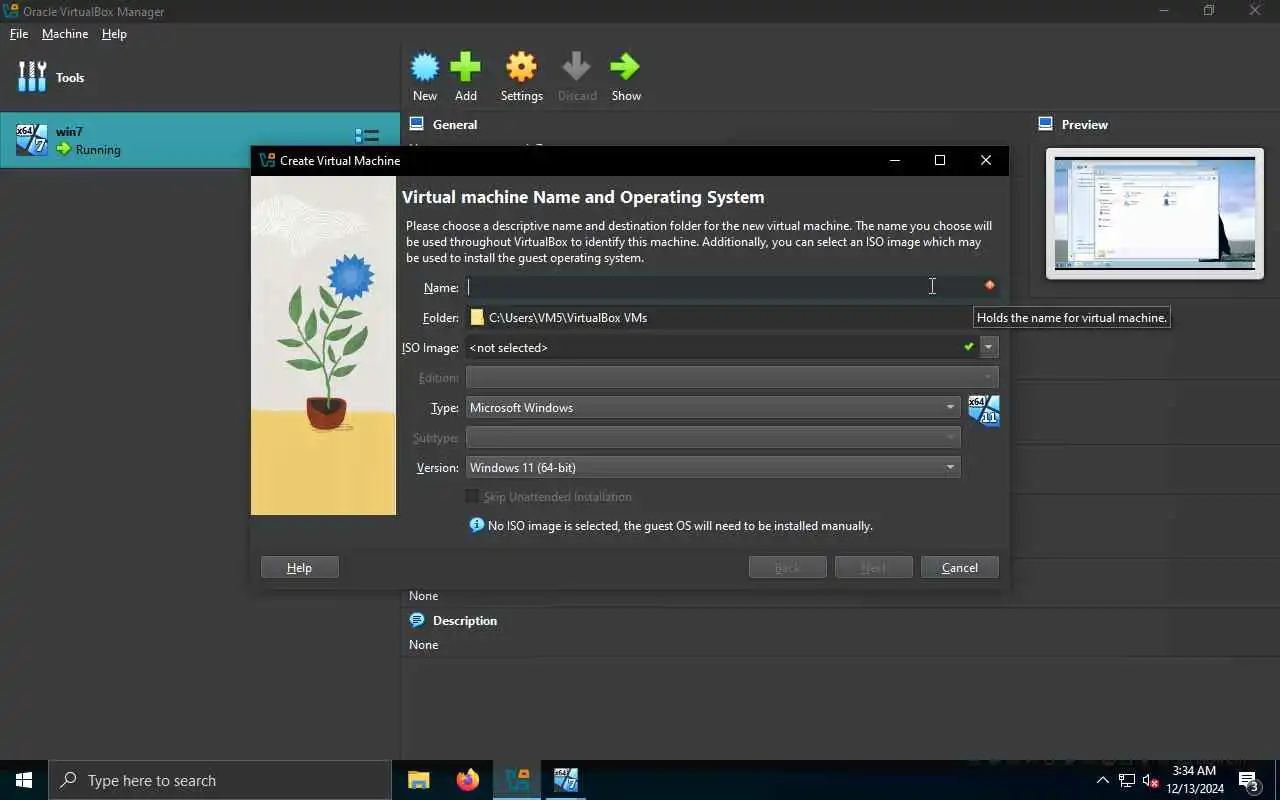Image resolution: width=1280 pixels, height=800 pixels.
Task: Click the Next button
Action: point(874,567)
